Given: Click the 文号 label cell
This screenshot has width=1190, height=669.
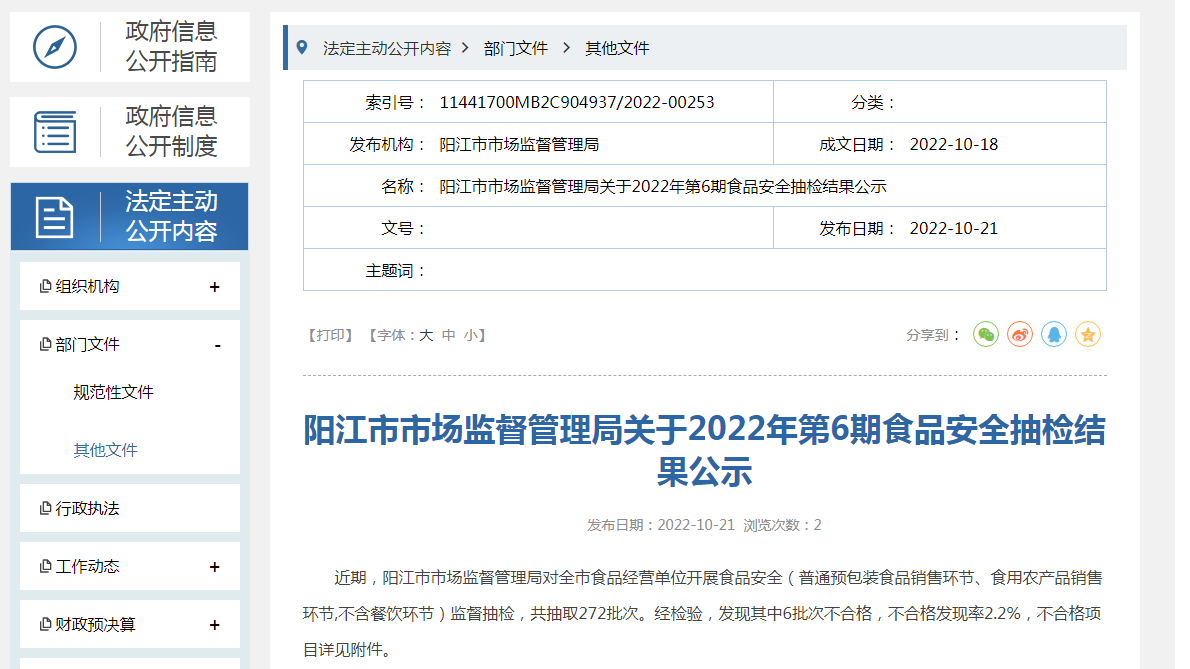Looking at the screenshot, I should coord(404,228).
